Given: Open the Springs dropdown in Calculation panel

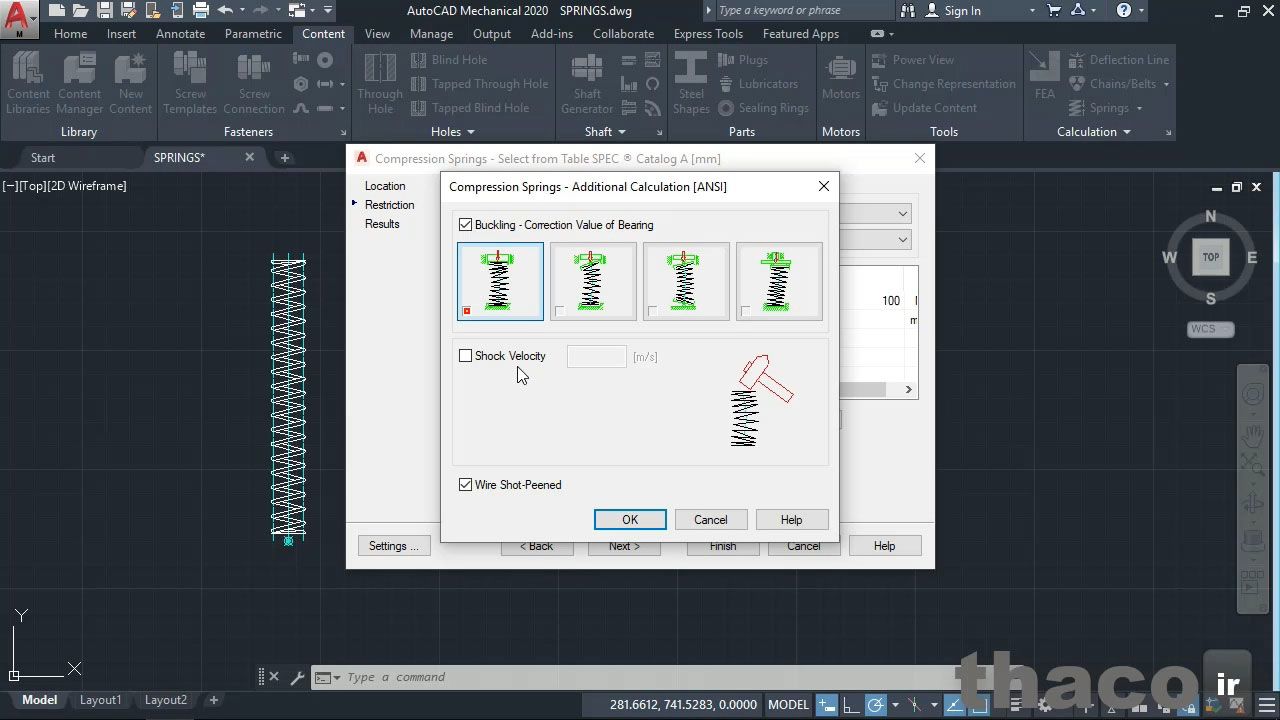Looking at the screenshot, I should [1139, 108].
